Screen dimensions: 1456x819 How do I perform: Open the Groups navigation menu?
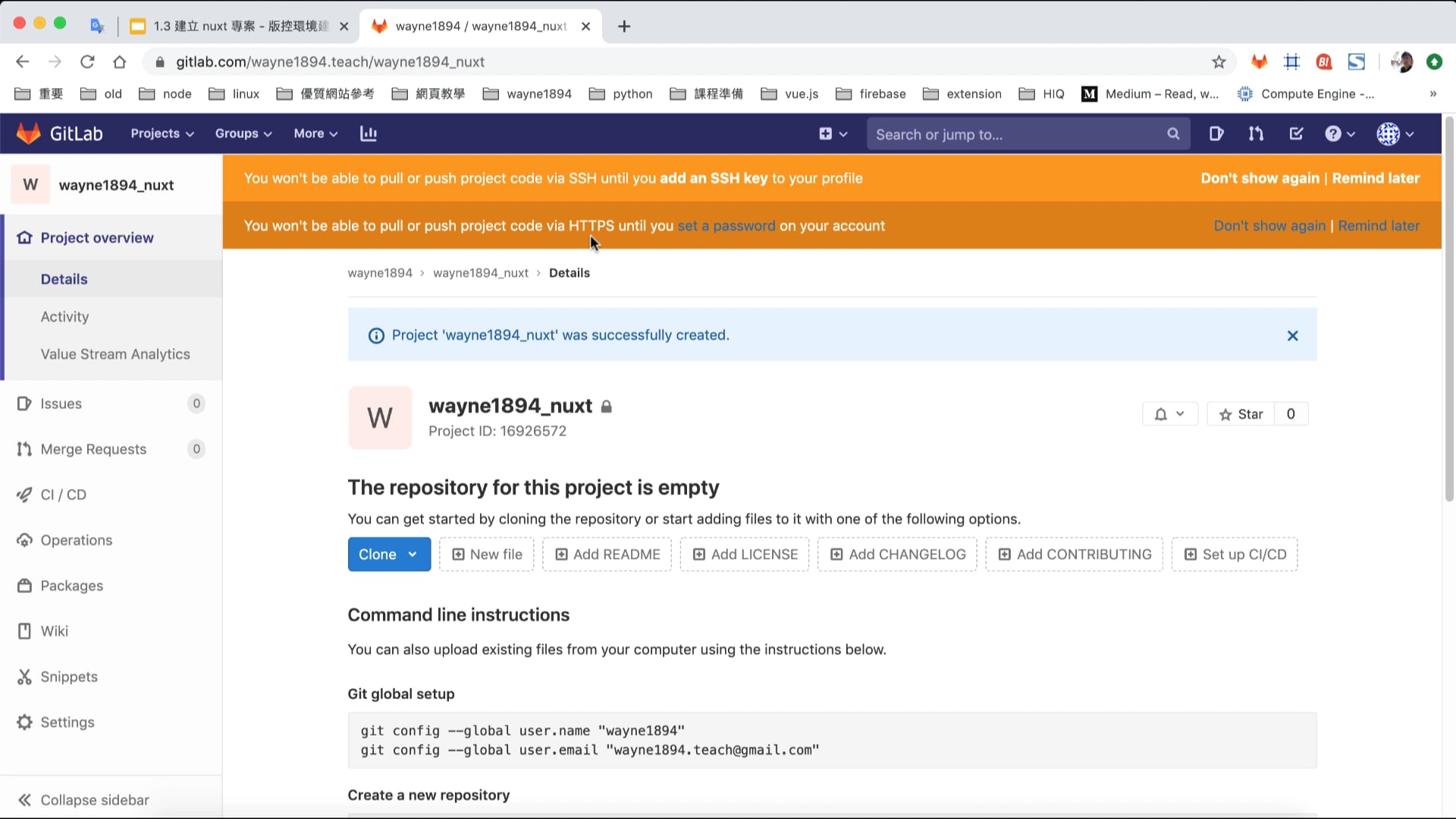pos(243,133)
